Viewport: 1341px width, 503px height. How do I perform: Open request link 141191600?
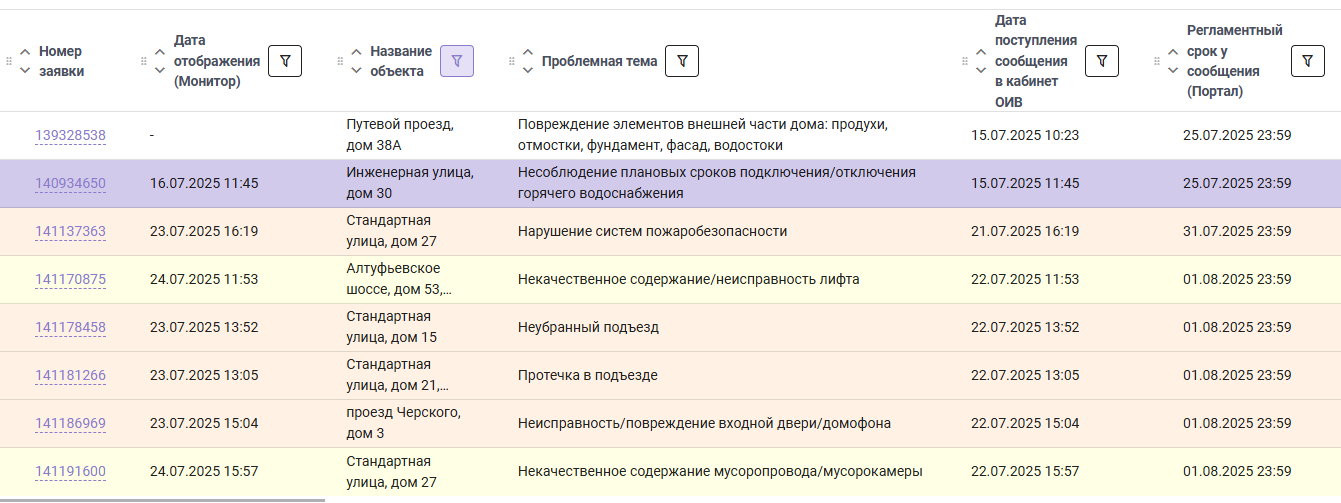[x=70, y=471]
